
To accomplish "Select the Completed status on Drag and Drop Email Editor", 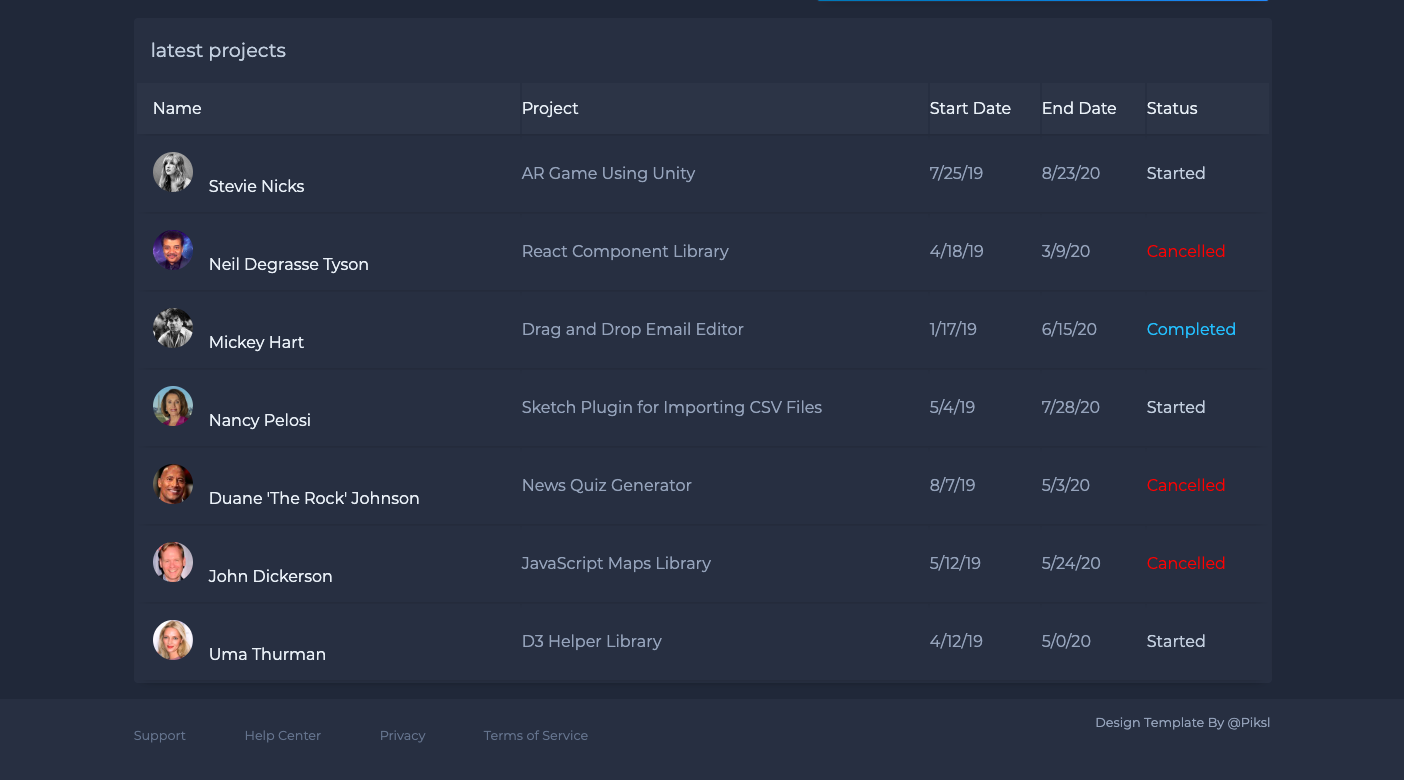I will click(x=1191, y=329).
